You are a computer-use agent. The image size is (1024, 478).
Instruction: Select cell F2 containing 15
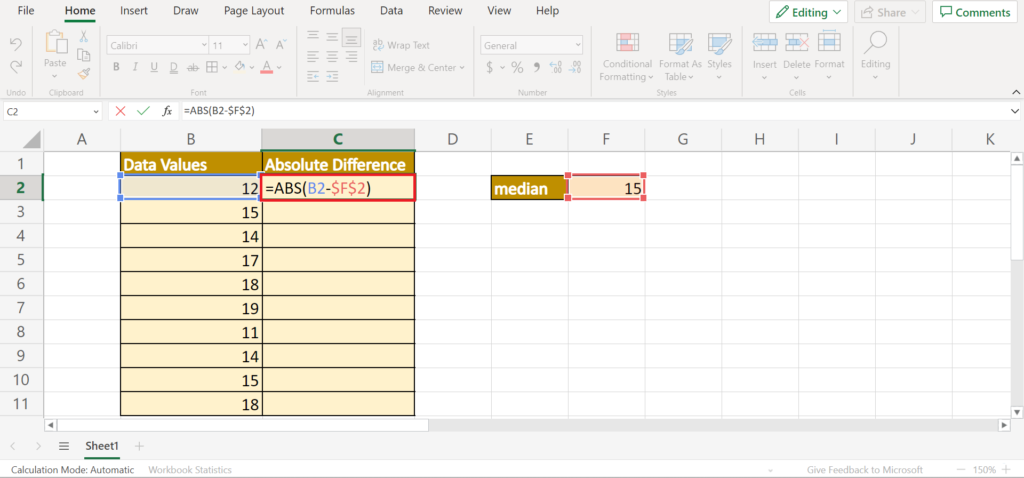click(605, 187)
